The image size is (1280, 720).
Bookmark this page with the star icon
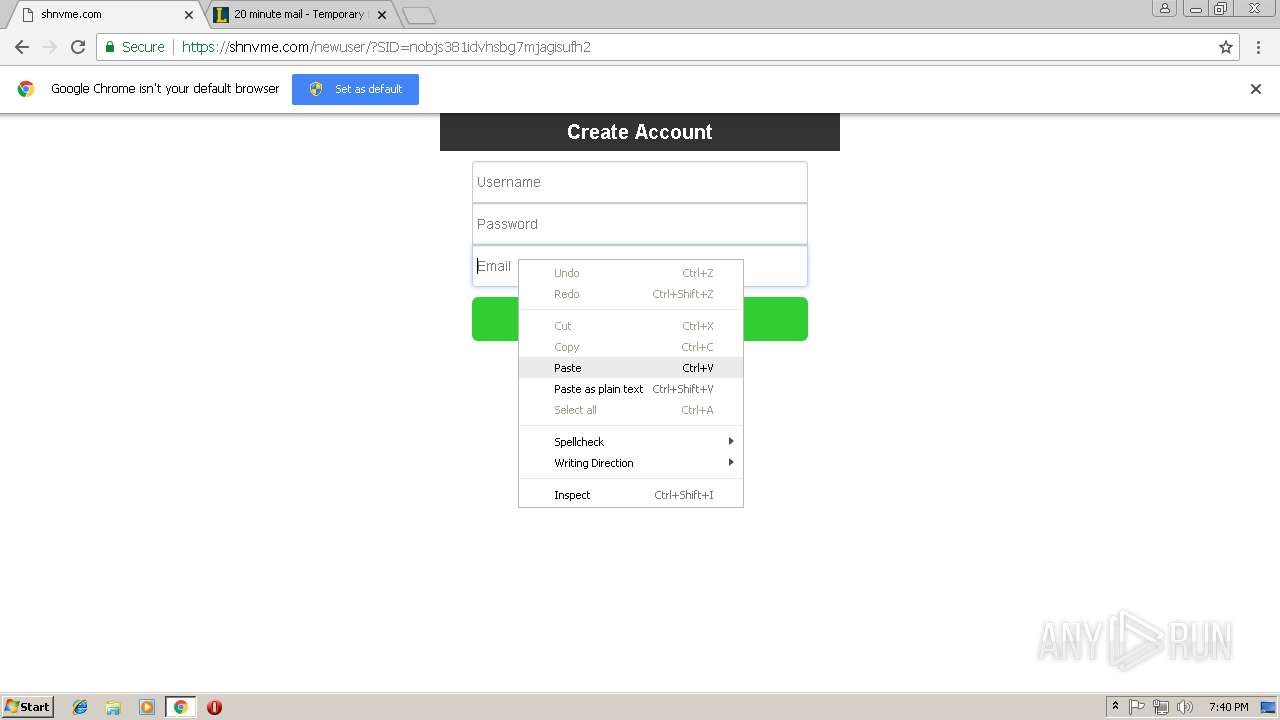1226,47
